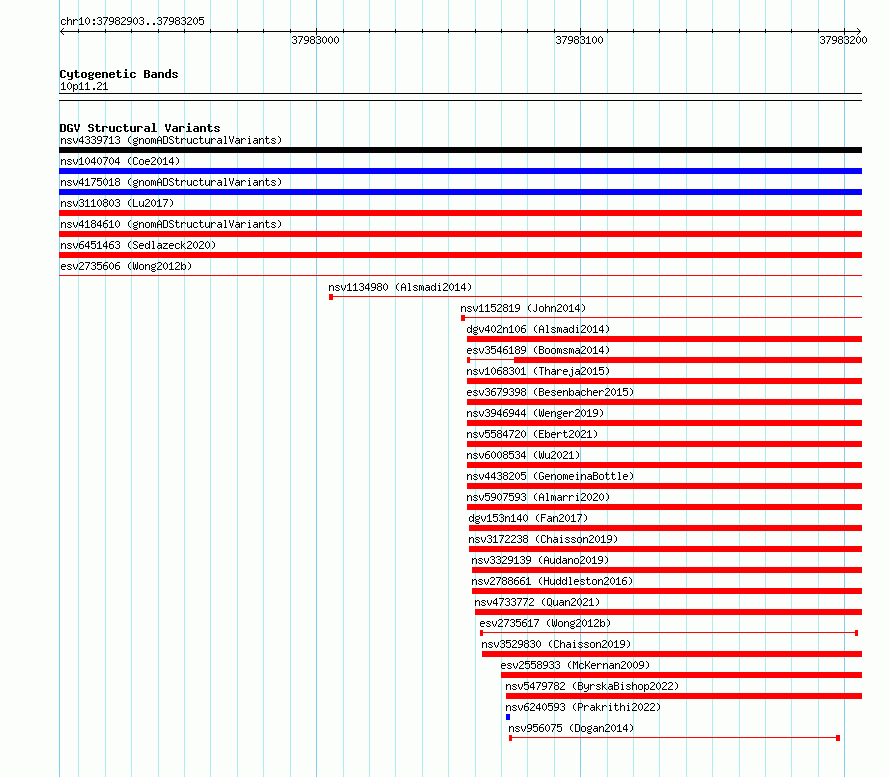Click the DGV Structural Variants track title

point(140,128)
